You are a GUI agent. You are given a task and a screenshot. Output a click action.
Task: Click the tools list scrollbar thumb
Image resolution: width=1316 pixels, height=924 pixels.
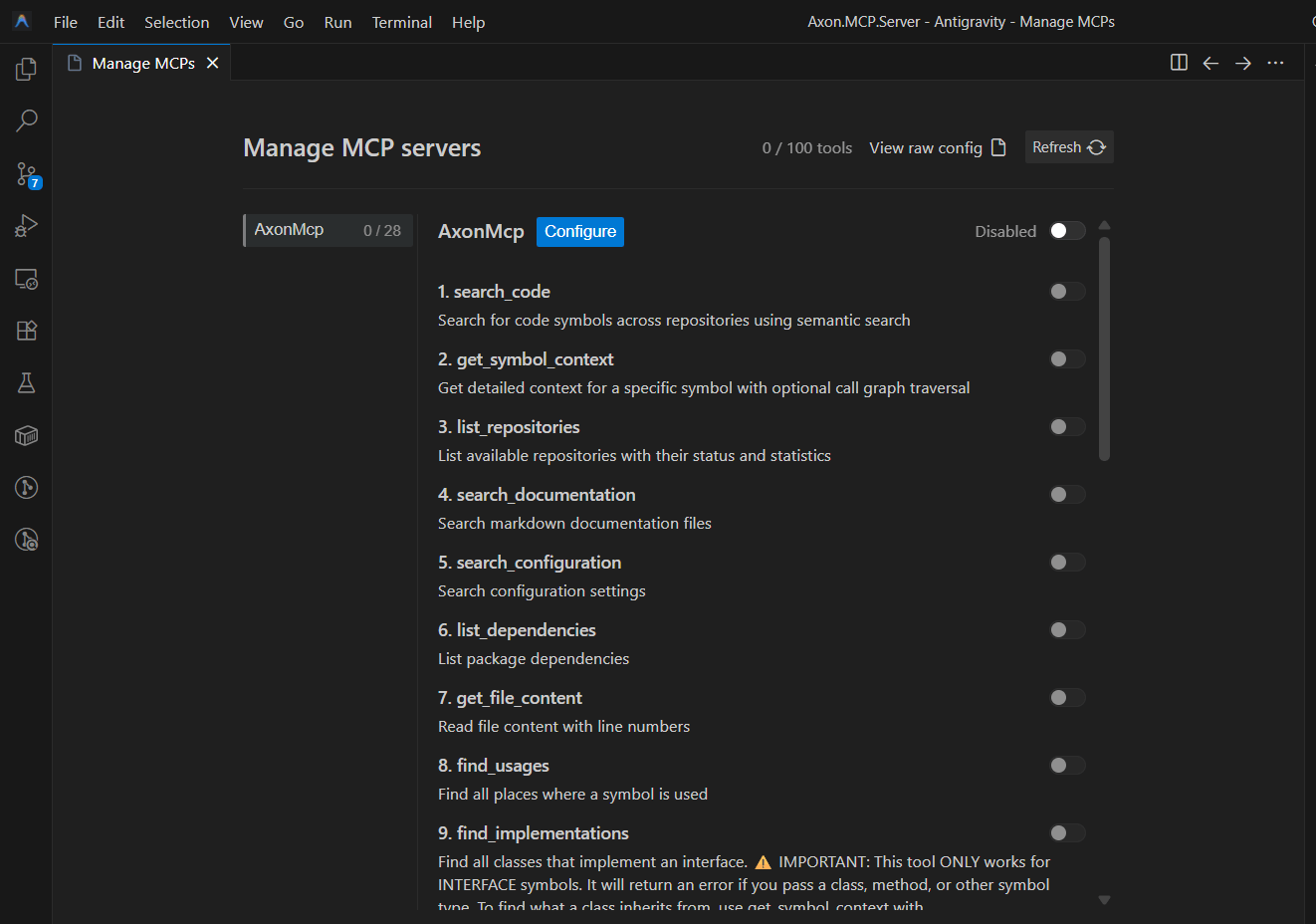[1104, 348]
